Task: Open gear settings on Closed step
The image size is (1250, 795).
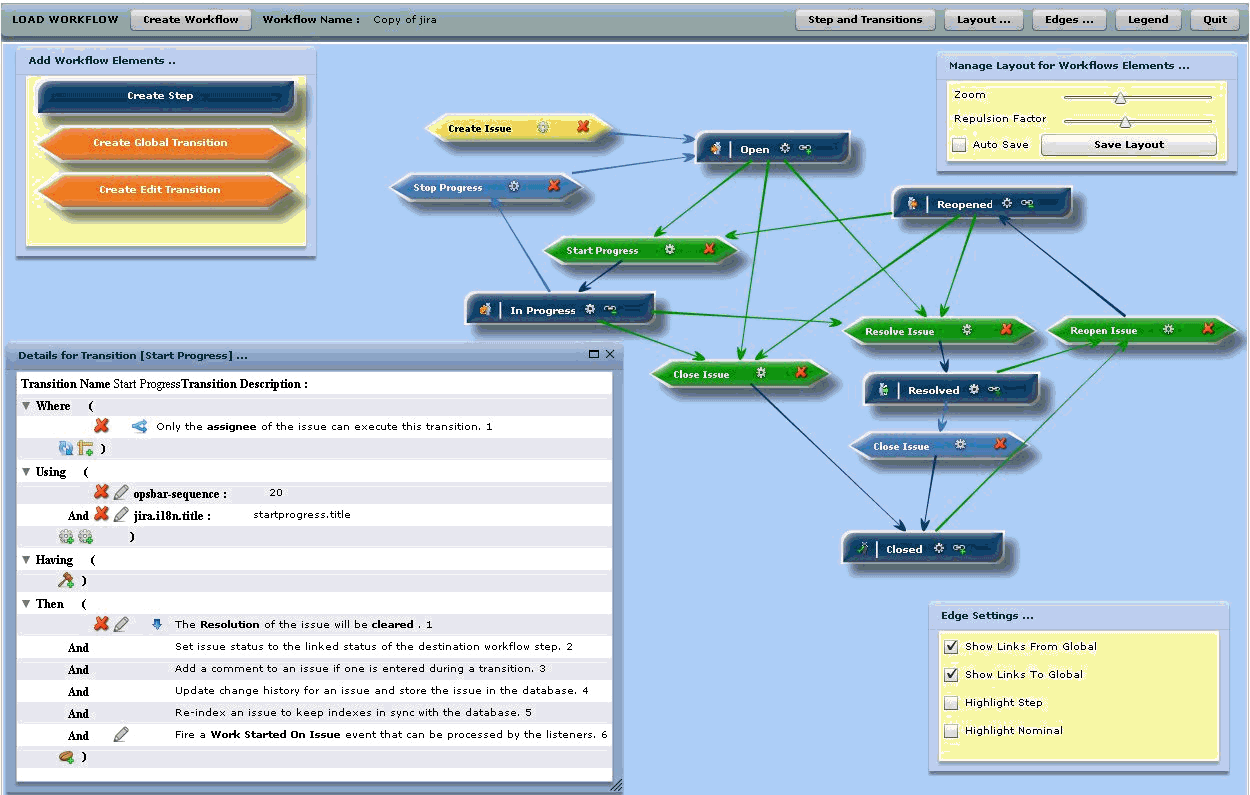Action: point(939,548)
